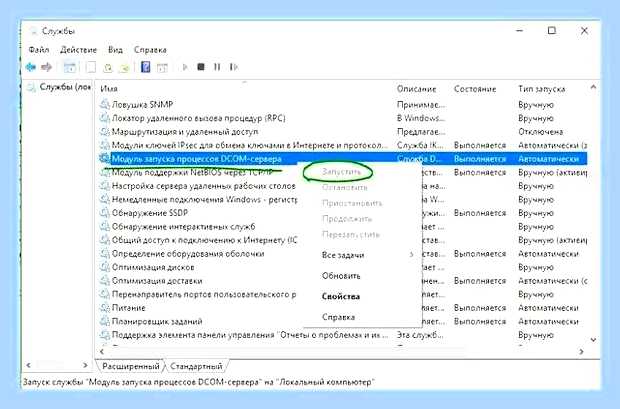Click the Службы title bar app icon
This screenshot has width=620, height=409.
point(33,31)
